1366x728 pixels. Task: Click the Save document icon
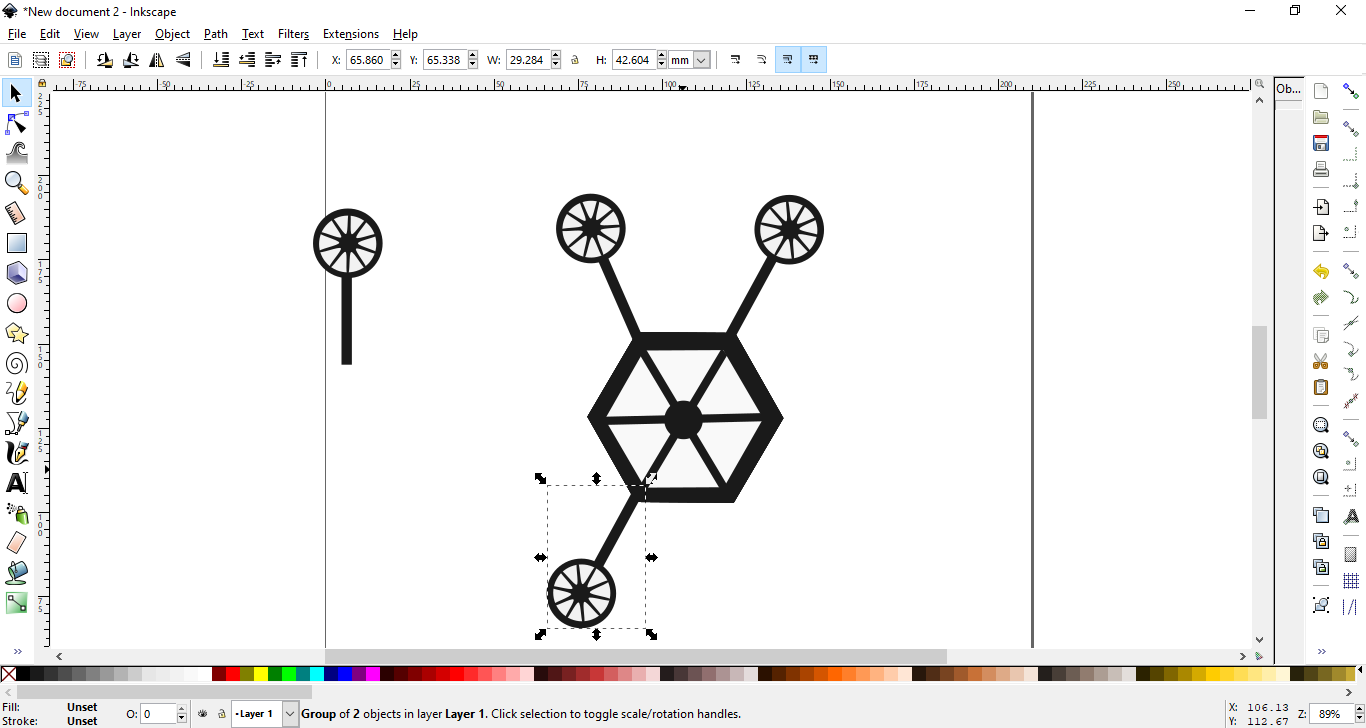coord(1321,143)
